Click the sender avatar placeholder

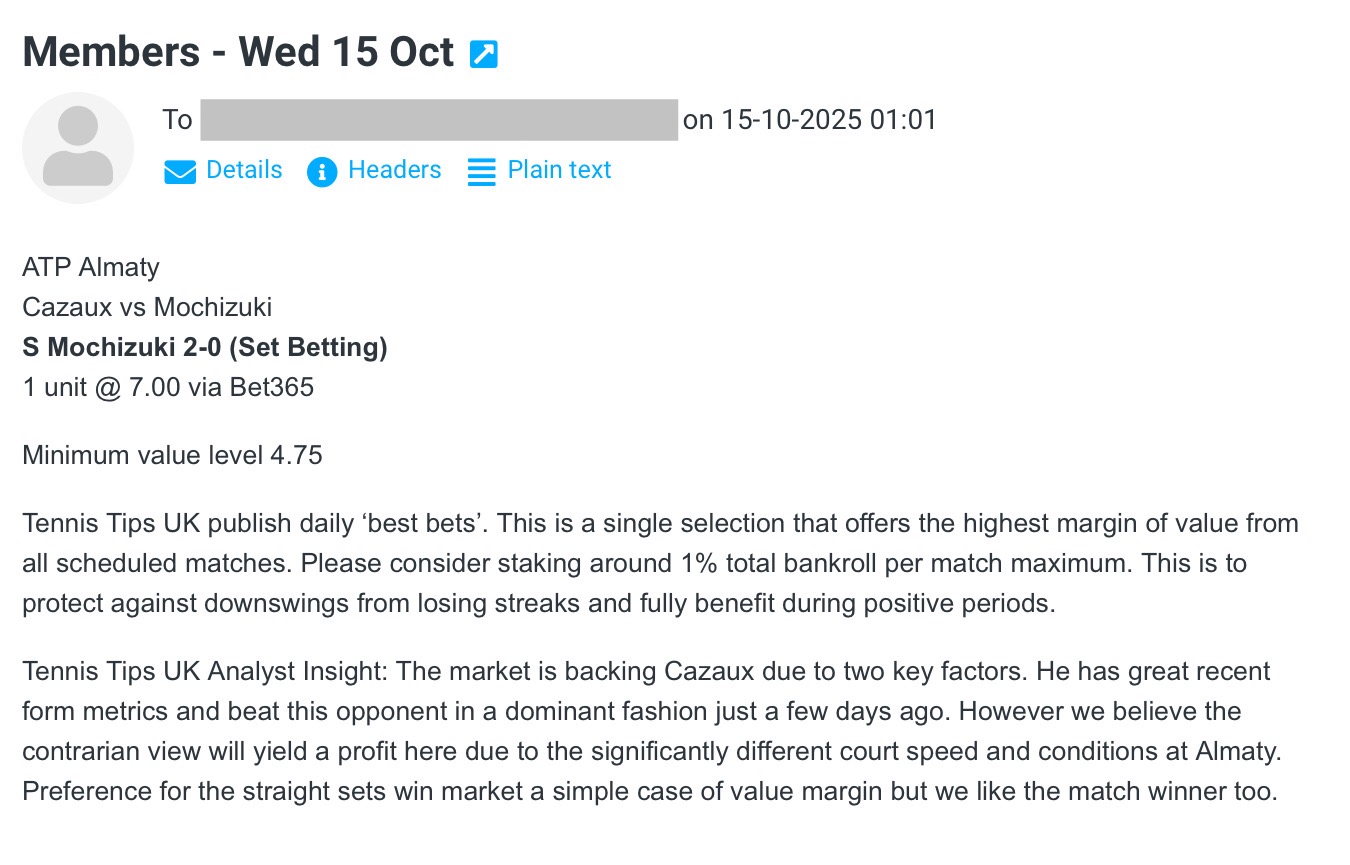coord(78,148)
